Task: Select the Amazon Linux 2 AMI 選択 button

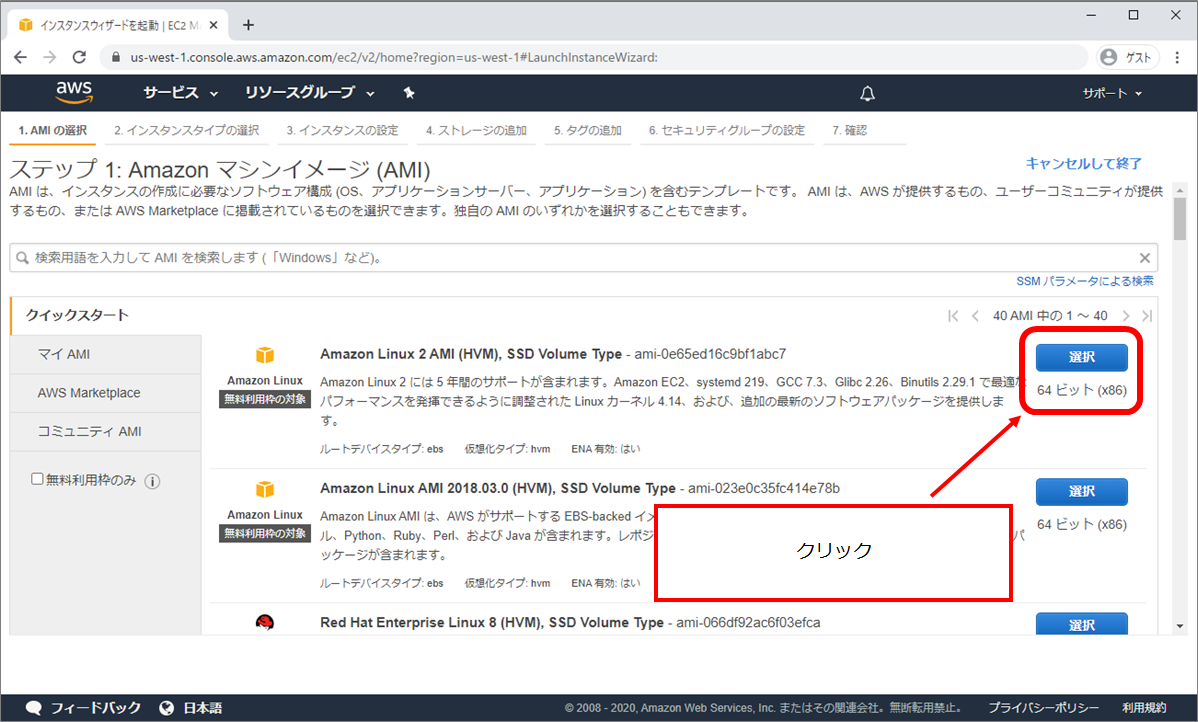Action: click(1081, 357)
